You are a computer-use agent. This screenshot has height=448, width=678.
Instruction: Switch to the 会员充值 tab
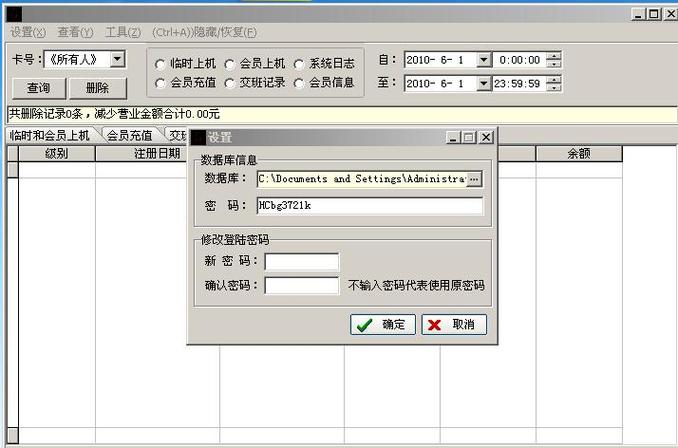(x=130, y=135)
